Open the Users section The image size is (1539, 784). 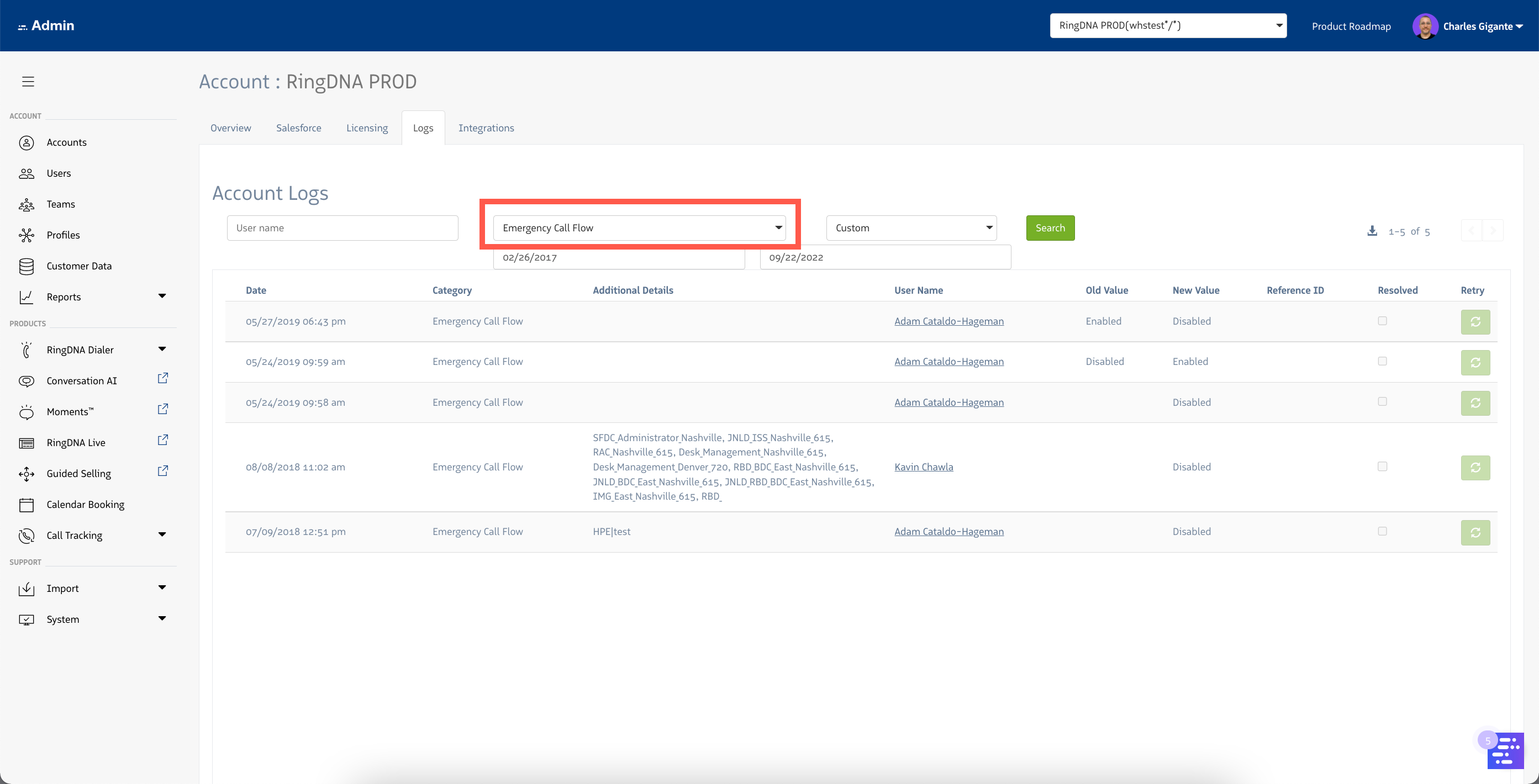click(59, 173)
